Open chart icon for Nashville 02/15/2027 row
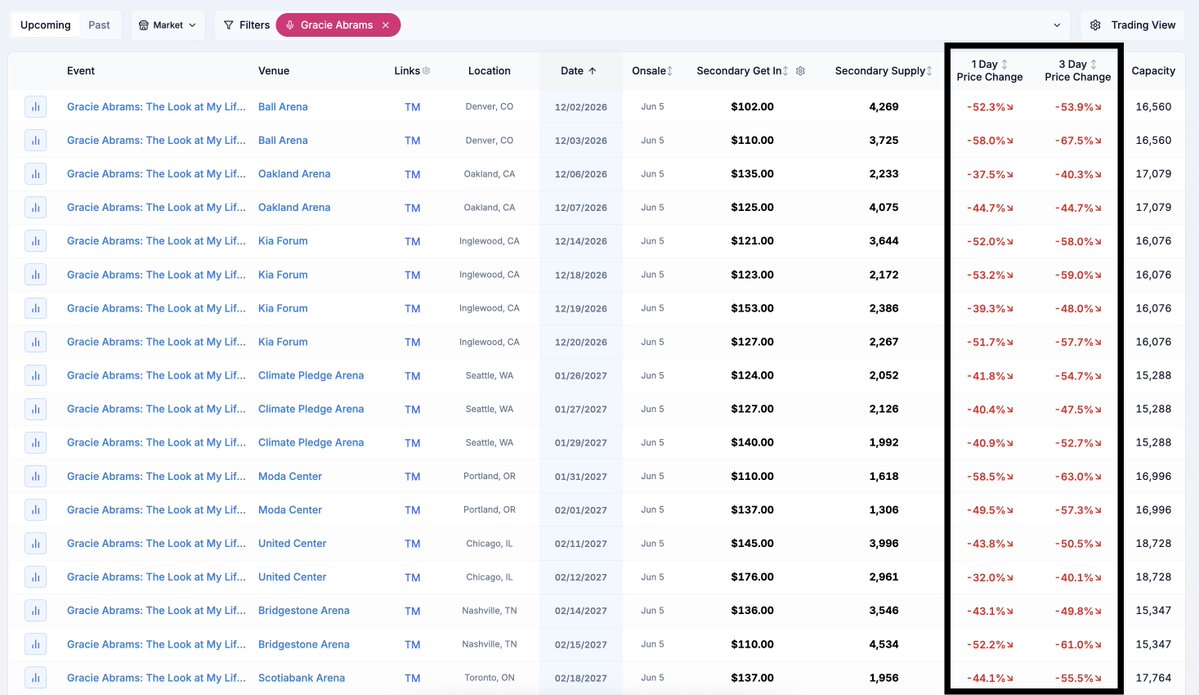Viewport: 1199px width, 695px height. point(35,645)
